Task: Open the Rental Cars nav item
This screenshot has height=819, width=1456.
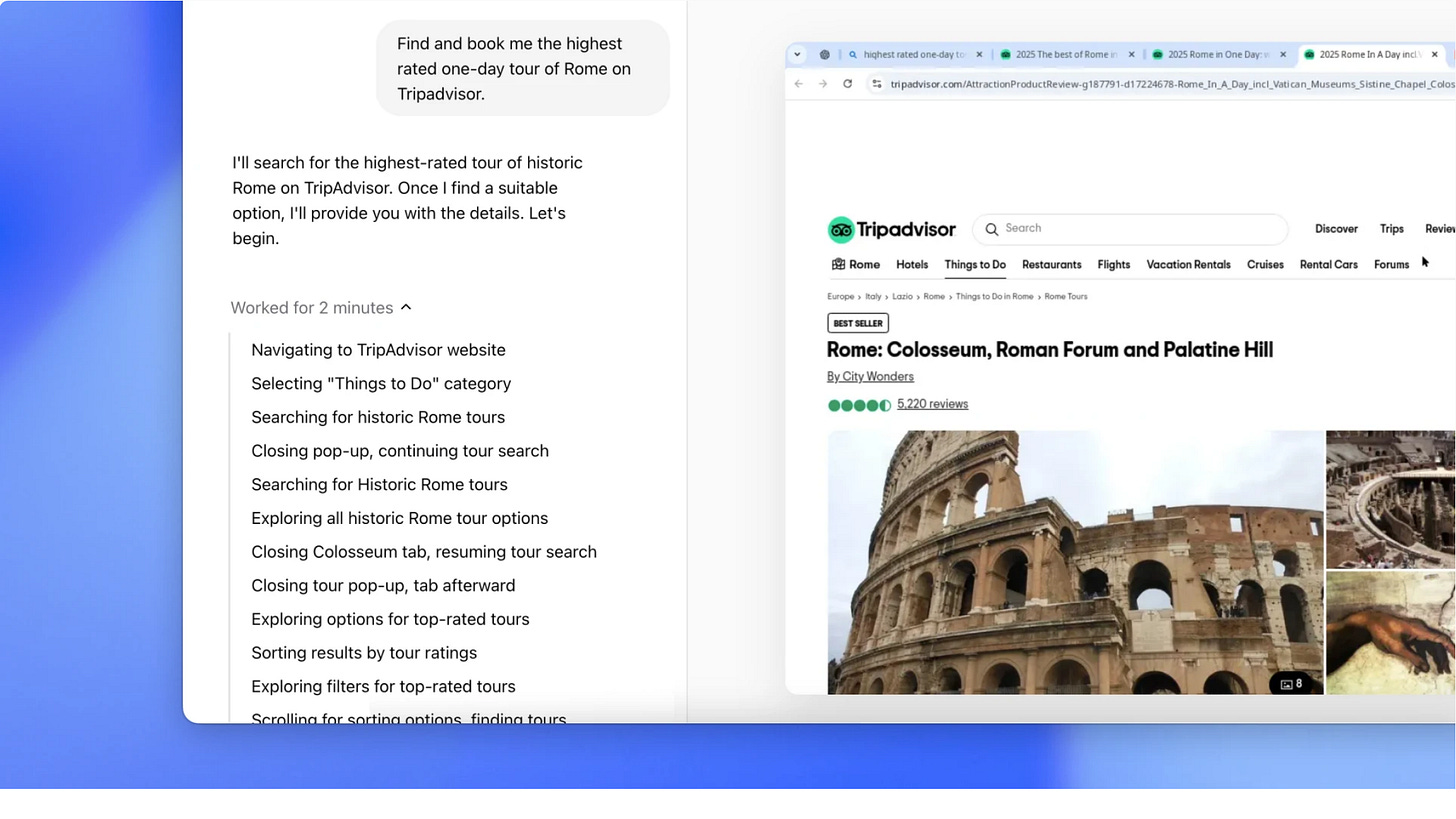Action: click(x=1329, y=265)
